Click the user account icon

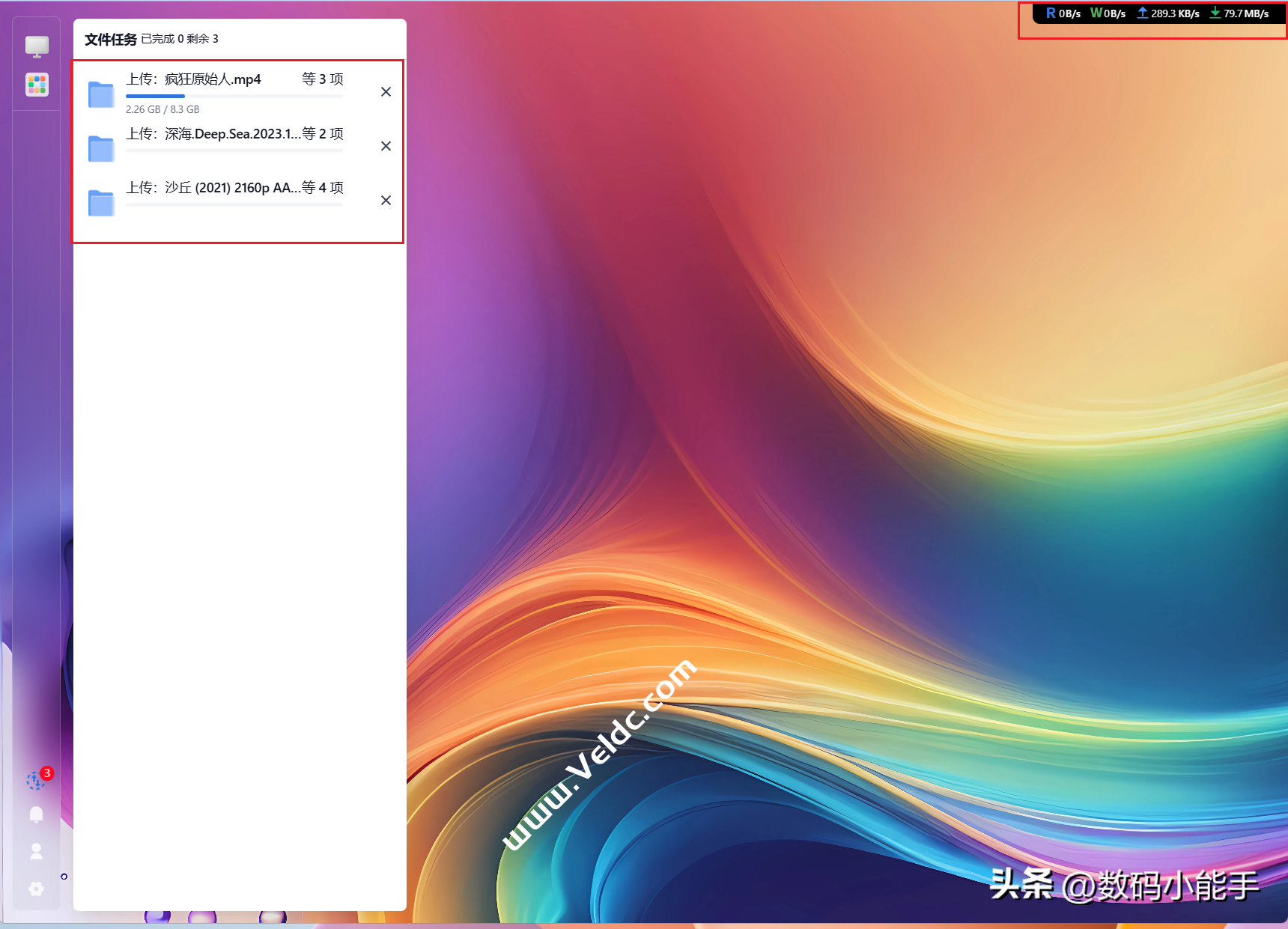click(x=36, y=851)
